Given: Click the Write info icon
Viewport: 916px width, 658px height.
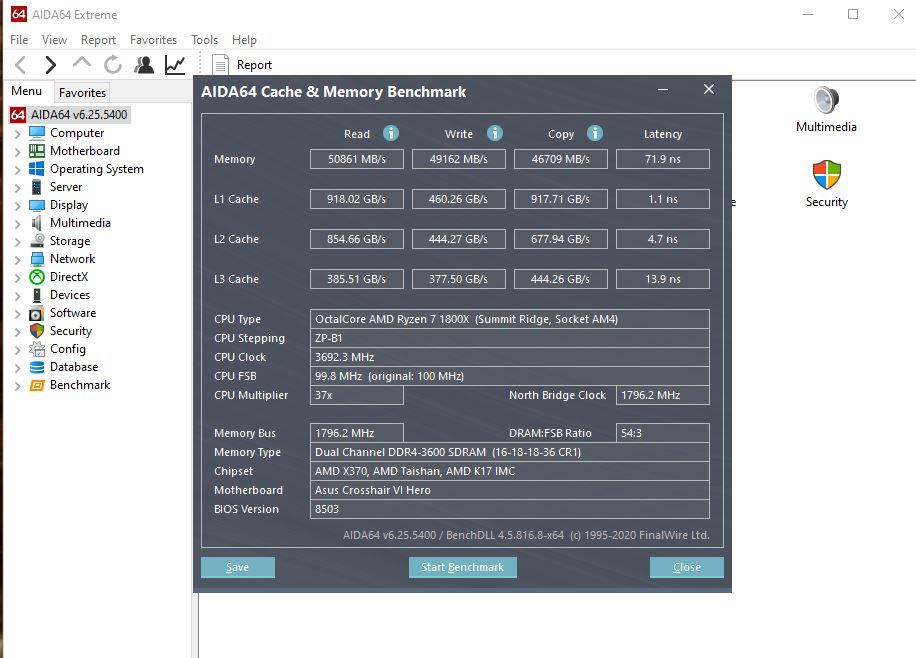Looking at the screenshot, I should (x=495, y=133).
